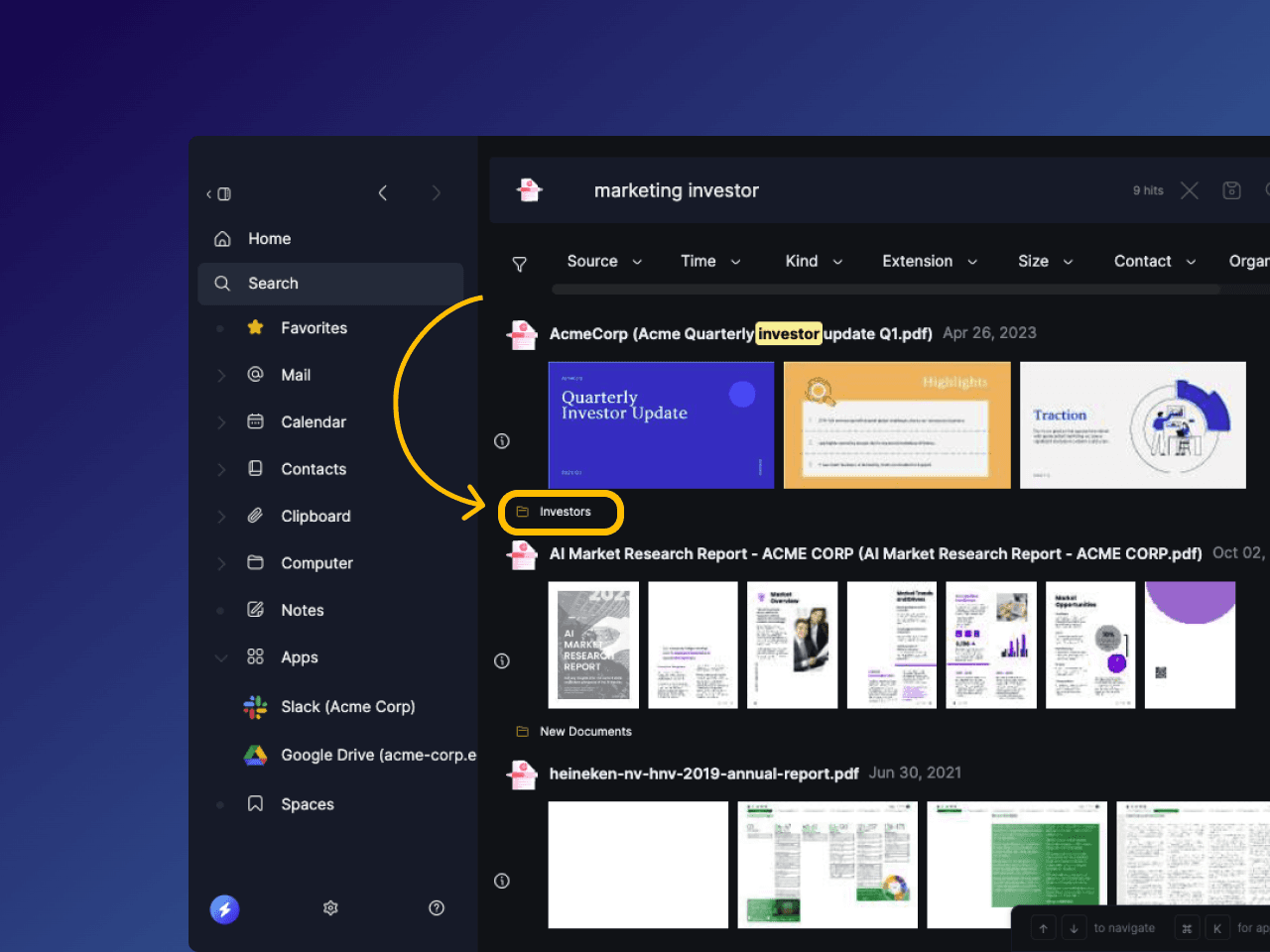
Task: Expand the Clipboard section chevron
Action: pos(221,517)
